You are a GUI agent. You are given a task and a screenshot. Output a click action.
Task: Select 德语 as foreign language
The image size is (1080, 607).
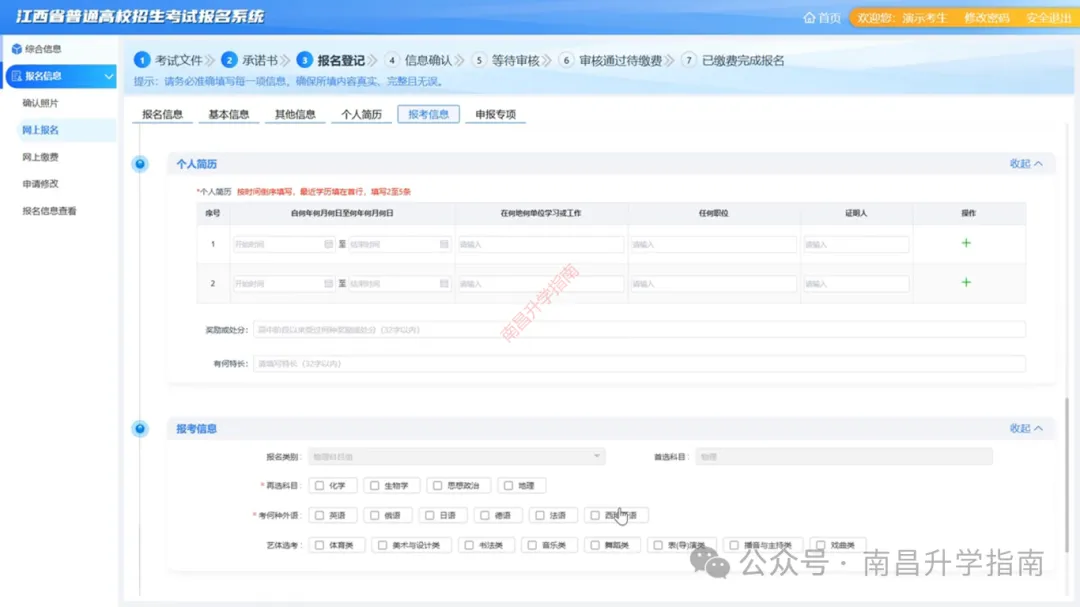click(485, 515)
